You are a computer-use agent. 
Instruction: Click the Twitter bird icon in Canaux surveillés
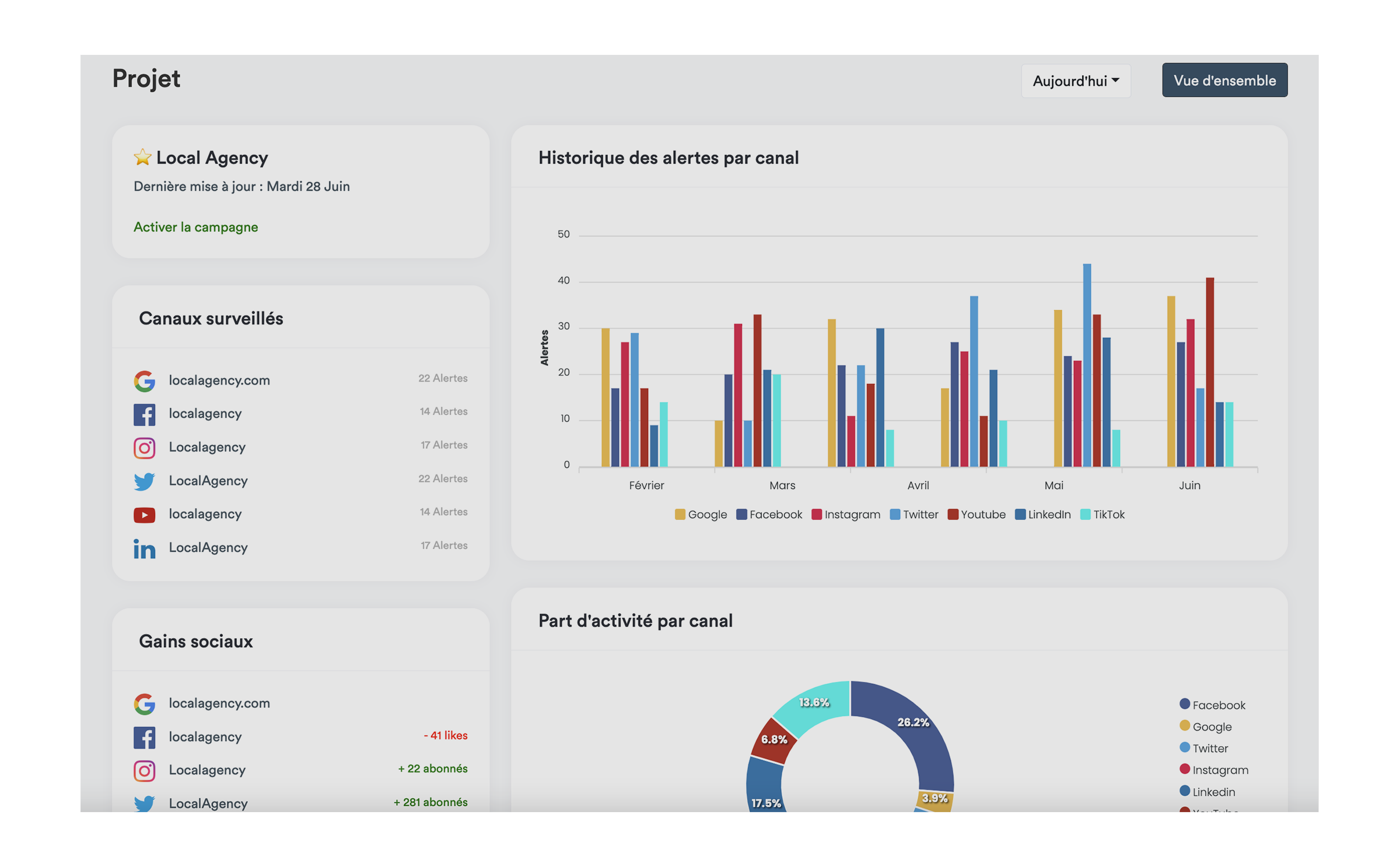point(144,481)
